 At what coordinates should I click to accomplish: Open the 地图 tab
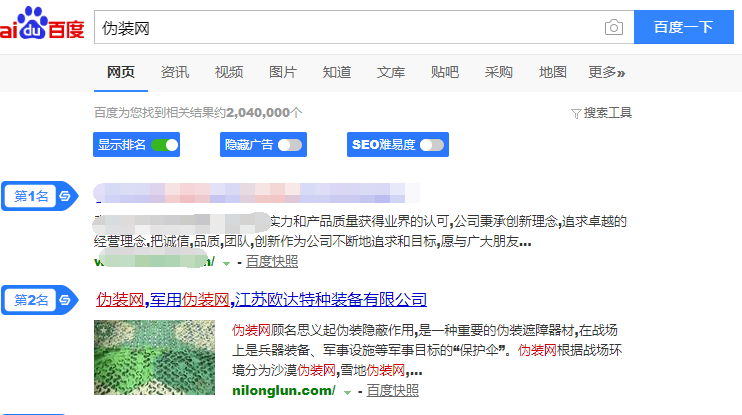pos(552,72)
